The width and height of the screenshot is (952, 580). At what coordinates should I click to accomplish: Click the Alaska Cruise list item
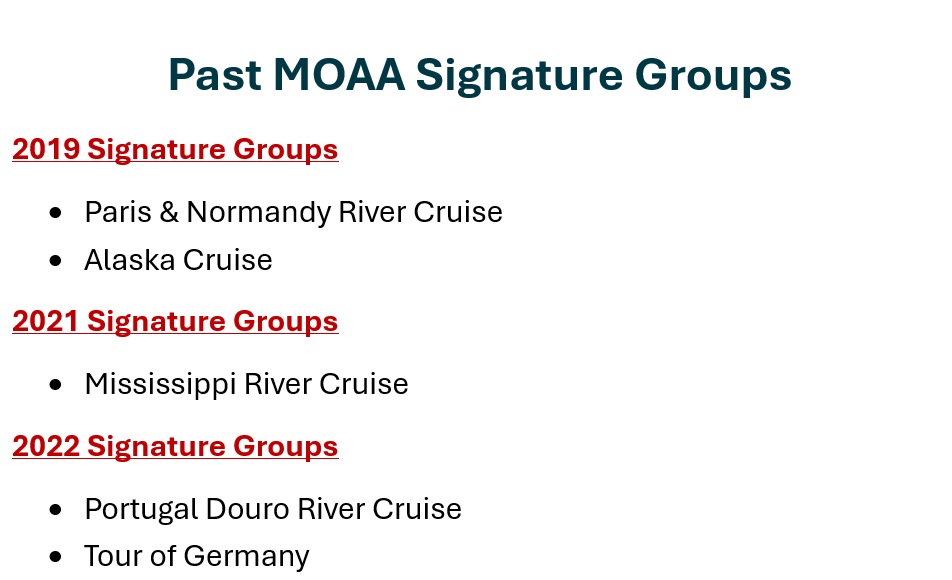(178, 260)
